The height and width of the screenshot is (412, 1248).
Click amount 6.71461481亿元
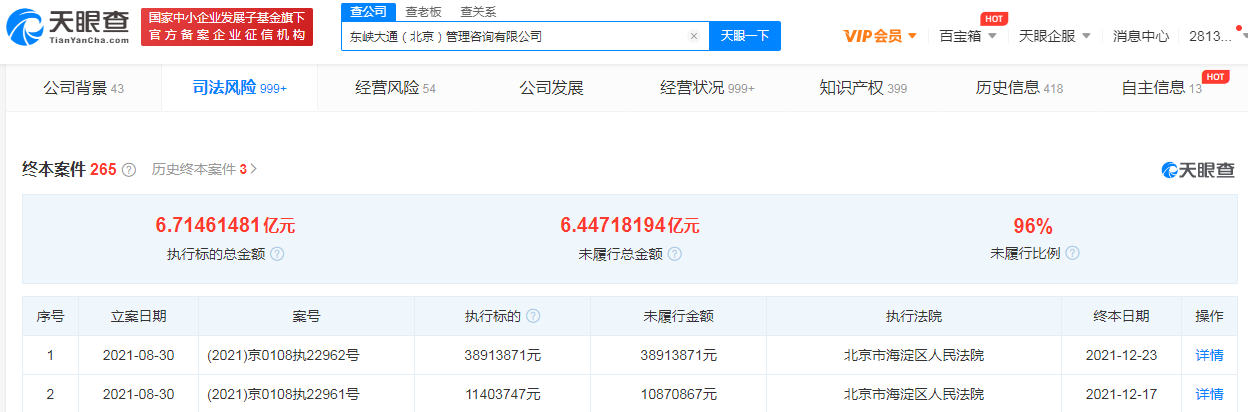(x=226, y=225)
